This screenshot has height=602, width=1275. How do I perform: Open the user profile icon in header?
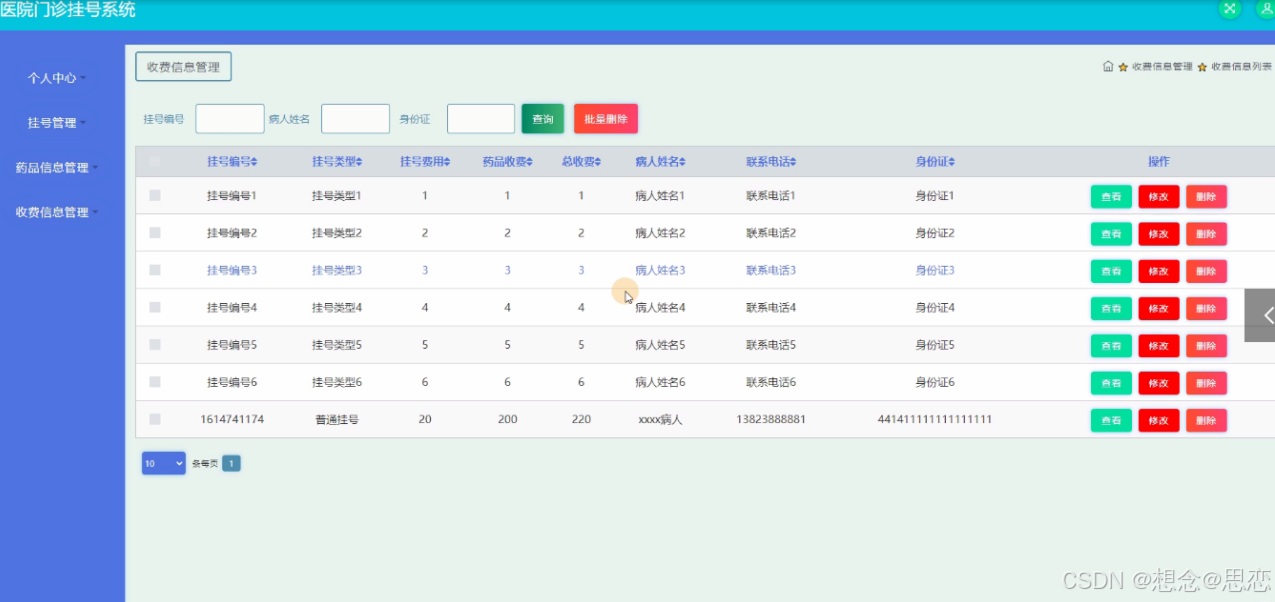pos(1265,8)
